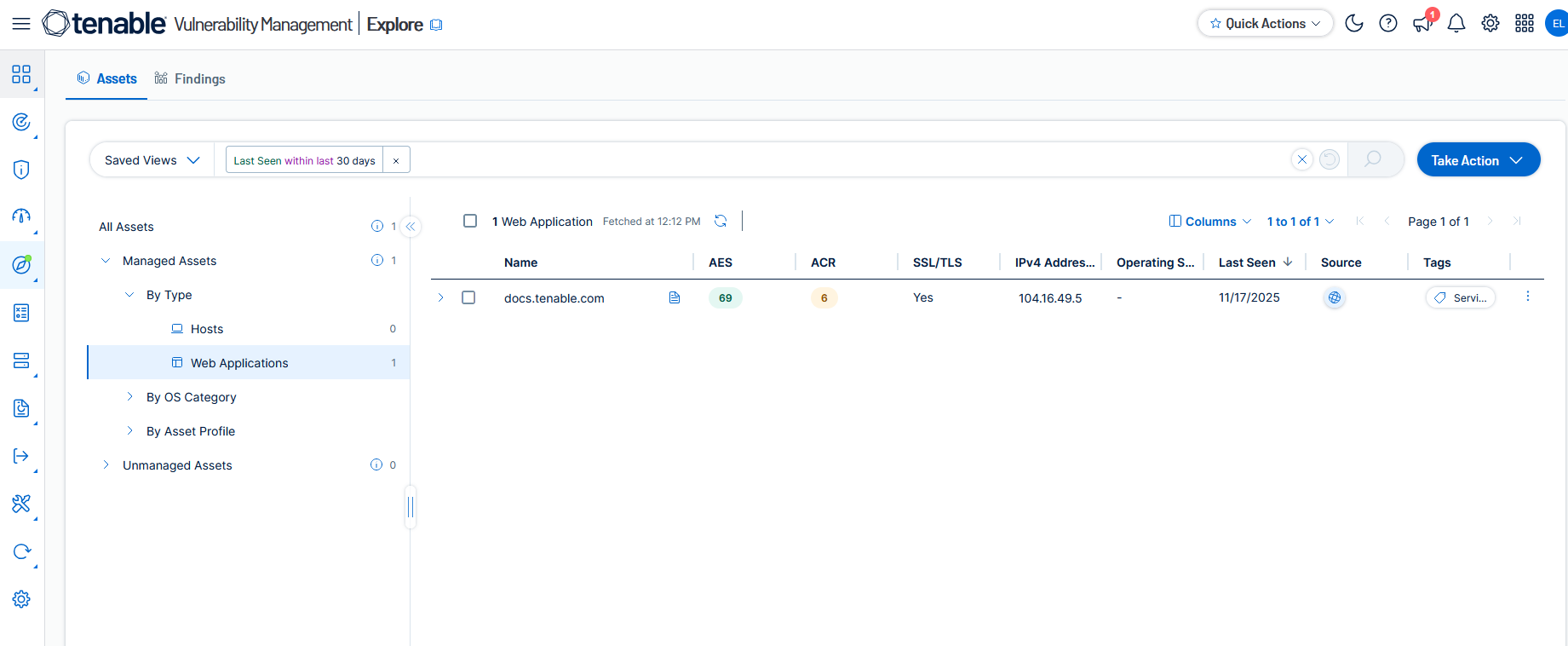Open the Columns dropdown
1568x646 pixels.
click(1210, 222)
